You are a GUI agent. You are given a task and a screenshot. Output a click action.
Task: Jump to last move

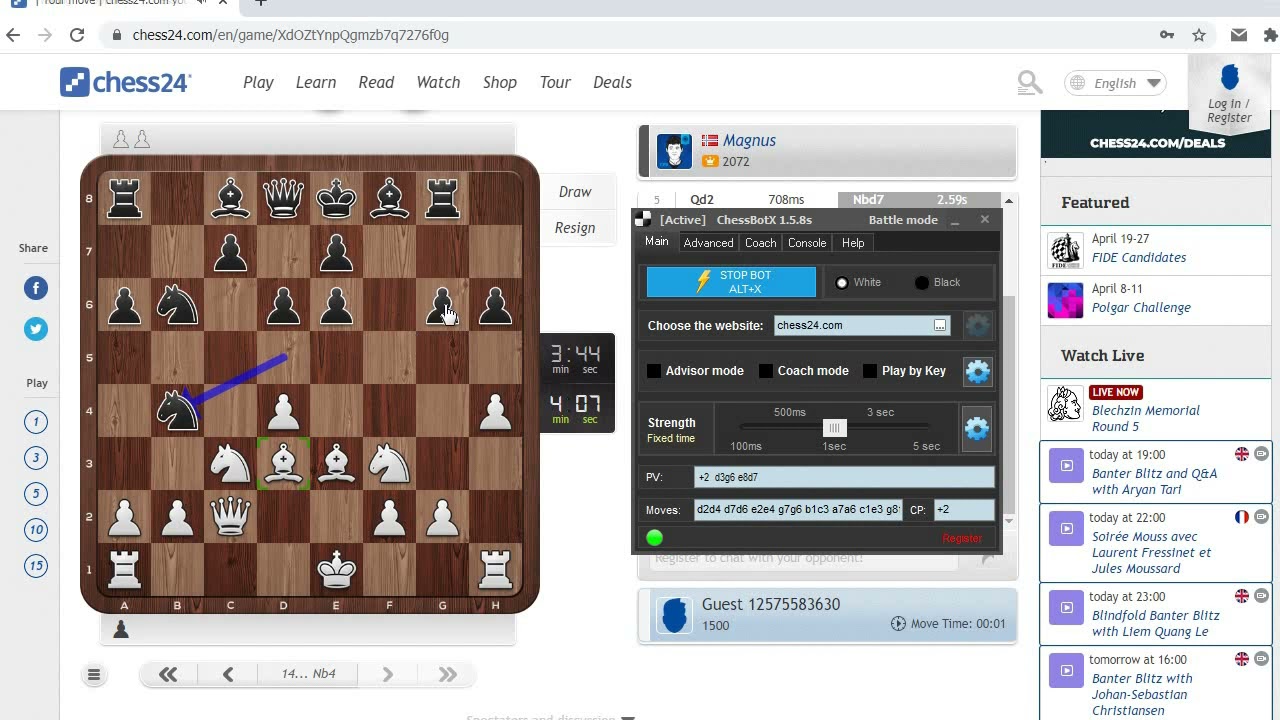tap(447, 674)
